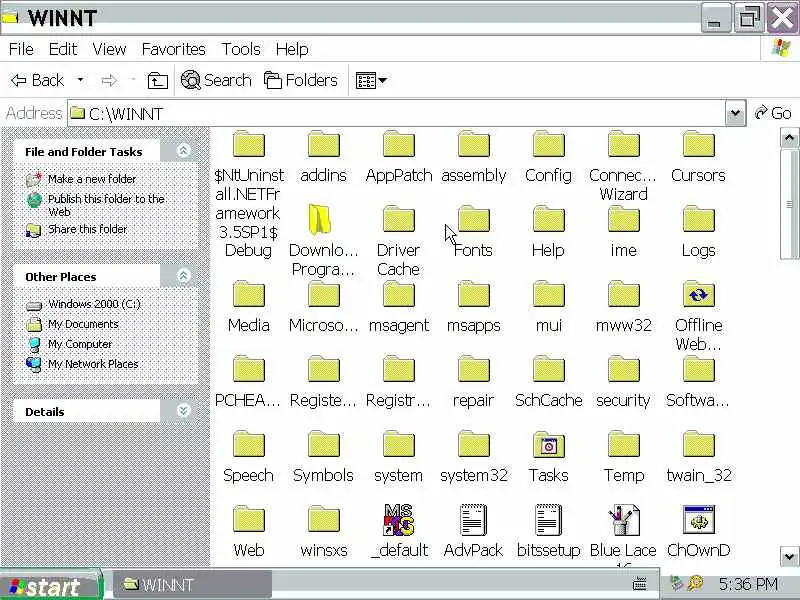The image size is (800, 600).
Task: Click the Search toolbar button
Action: tap(216, 80)
